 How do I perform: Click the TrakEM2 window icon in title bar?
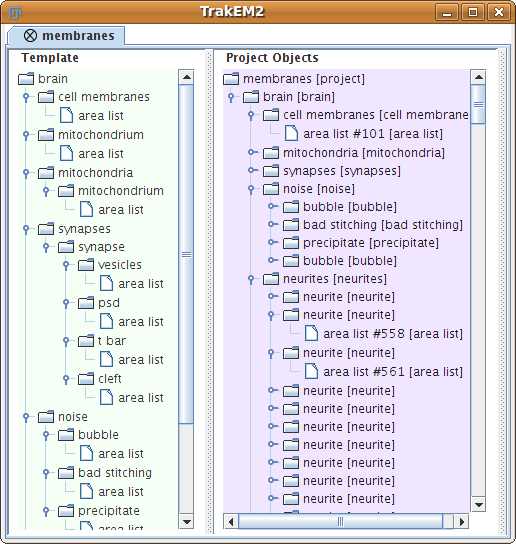15,13
